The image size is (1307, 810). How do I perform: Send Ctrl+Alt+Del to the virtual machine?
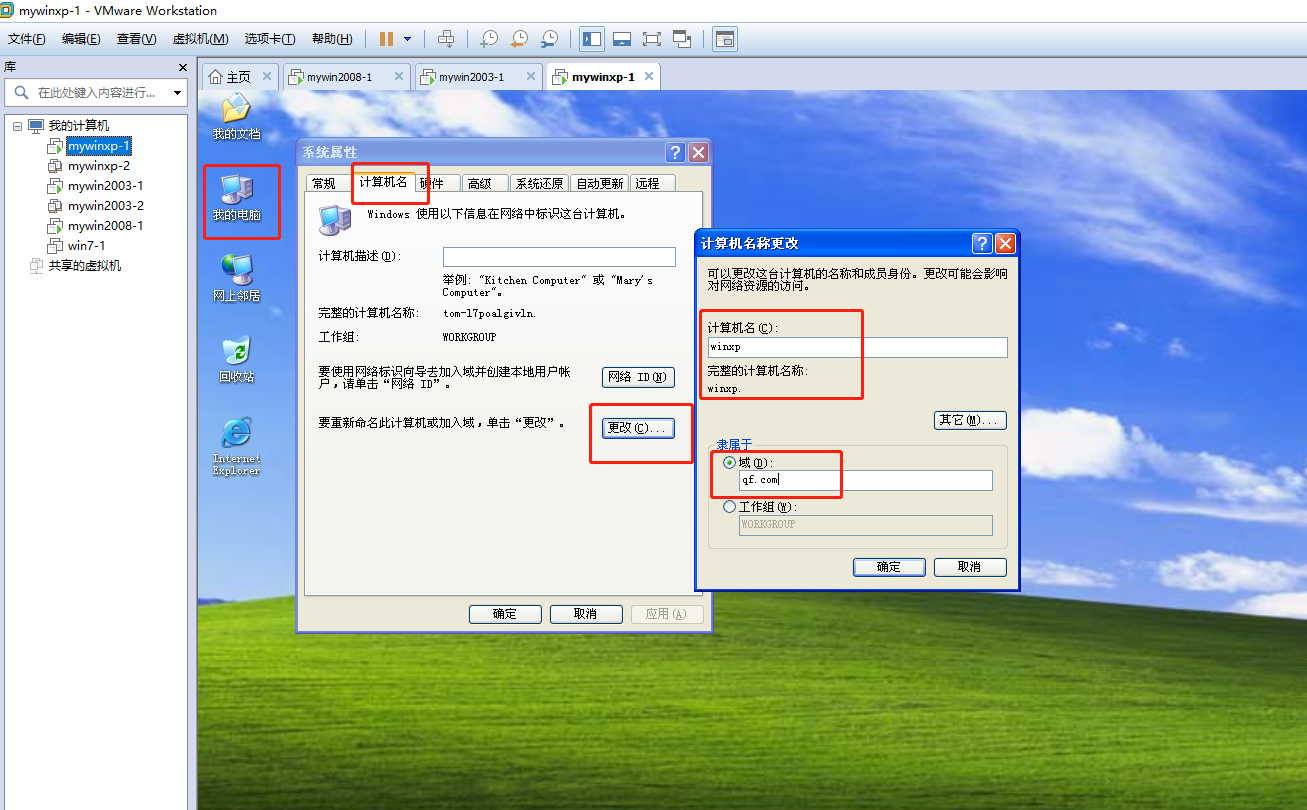(x=447, y=39)
